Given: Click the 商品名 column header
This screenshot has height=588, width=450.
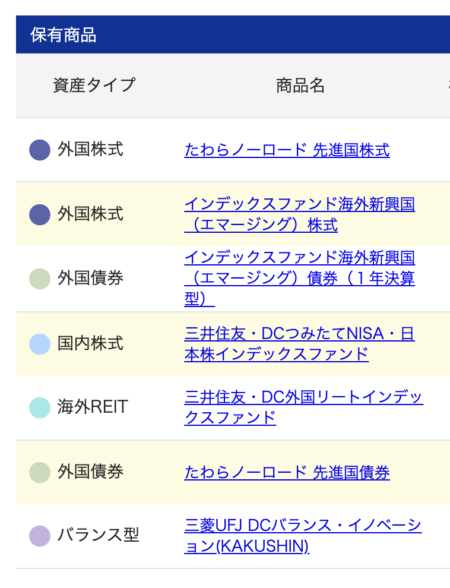Looking at the screenshot, I should click(x=300, y=85).
